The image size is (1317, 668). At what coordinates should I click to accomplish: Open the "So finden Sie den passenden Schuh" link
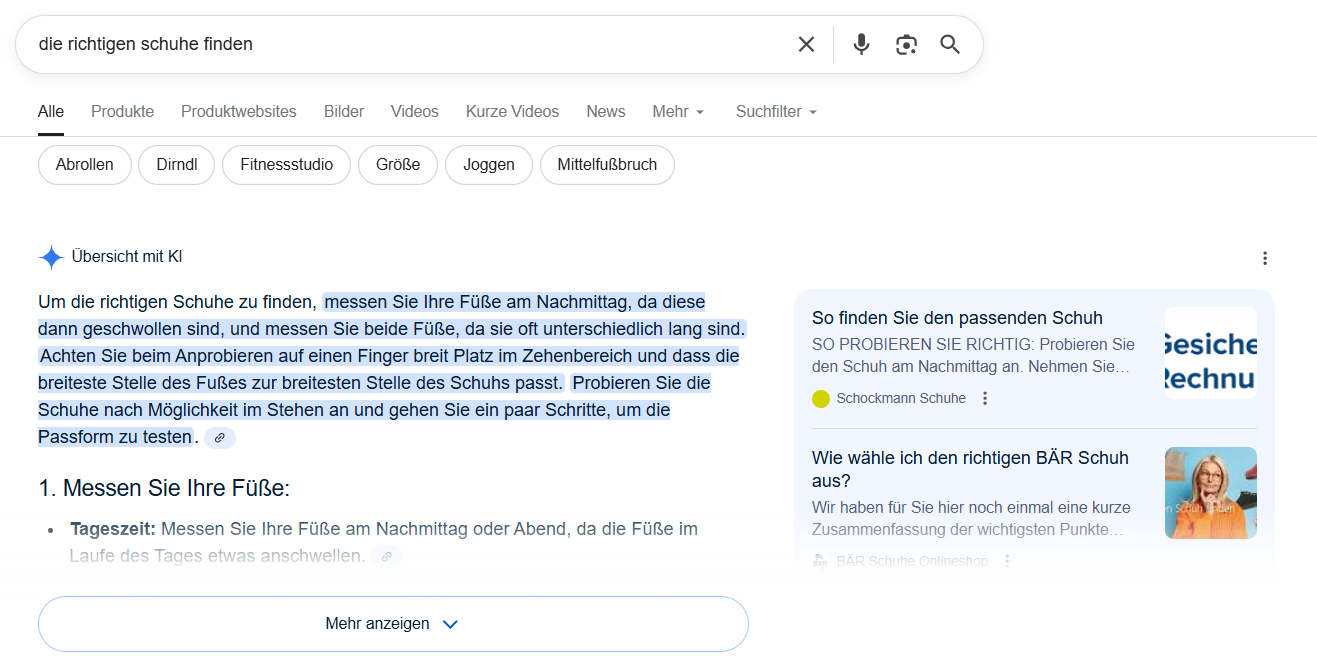pos(957,318)
